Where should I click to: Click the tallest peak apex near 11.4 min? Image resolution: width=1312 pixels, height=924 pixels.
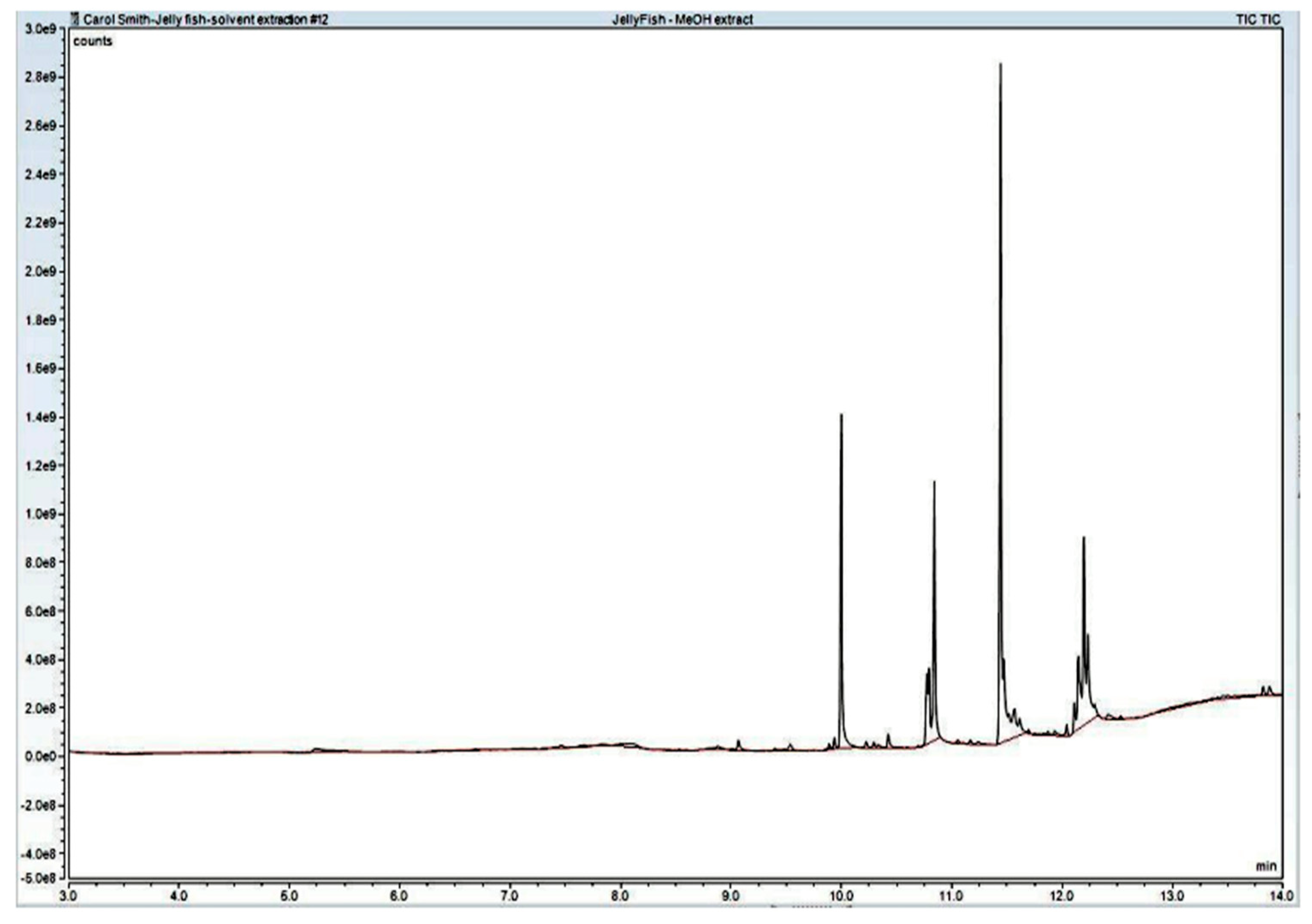pyautogui.click(x=1000, y=65)
